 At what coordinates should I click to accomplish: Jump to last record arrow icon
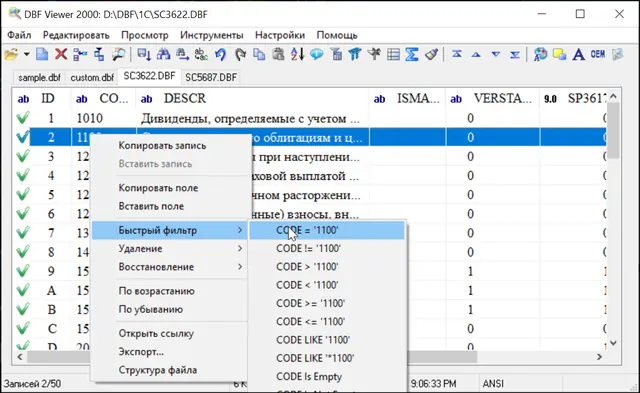pyautogui.click(x=515, y=54)
